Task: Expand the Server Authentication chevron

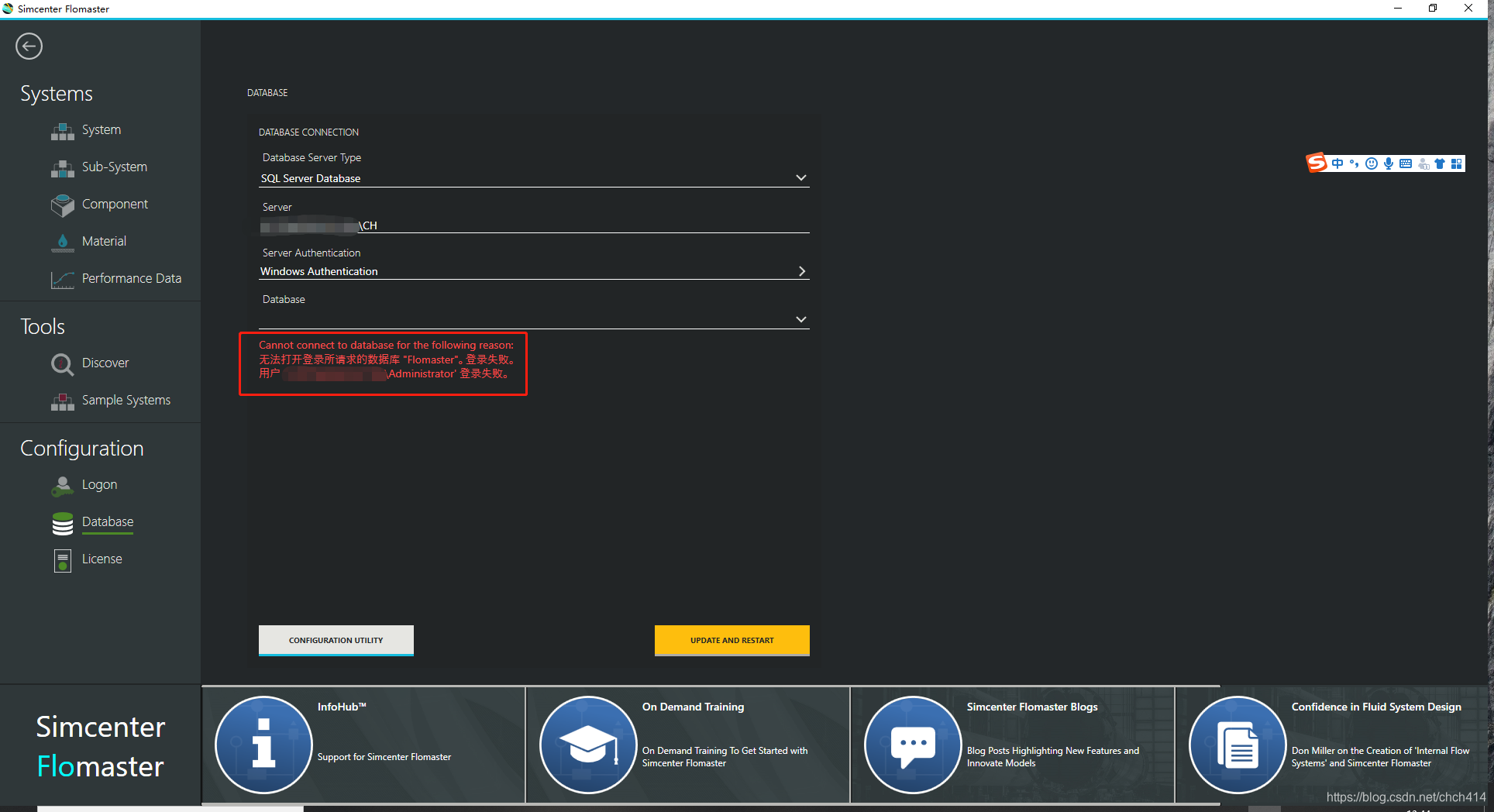Action: tap(802, 271)
